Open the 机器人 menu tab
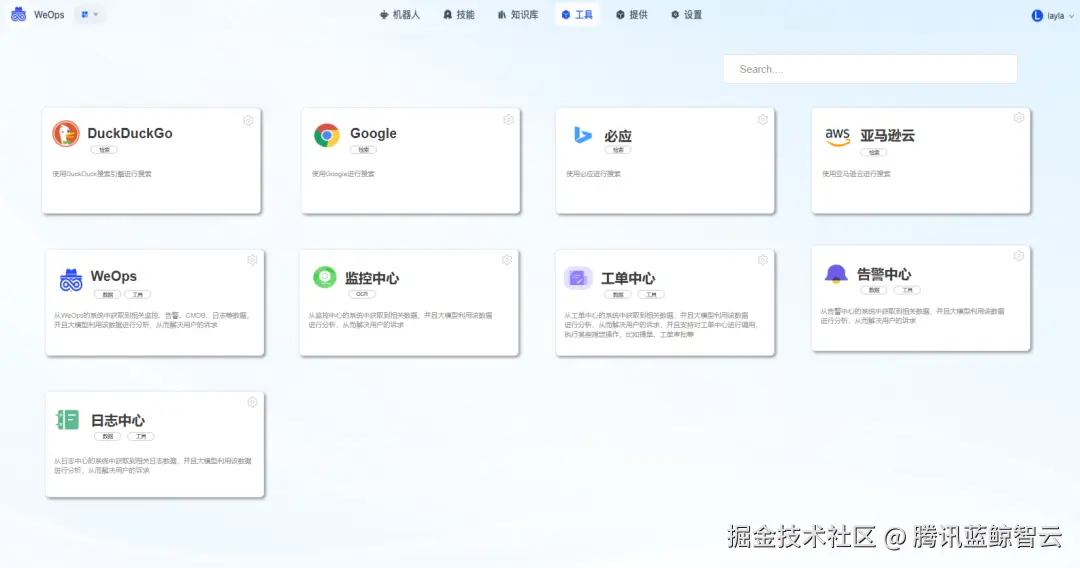This screenshot has height=568, width=1080. click(x=399, y=14)
